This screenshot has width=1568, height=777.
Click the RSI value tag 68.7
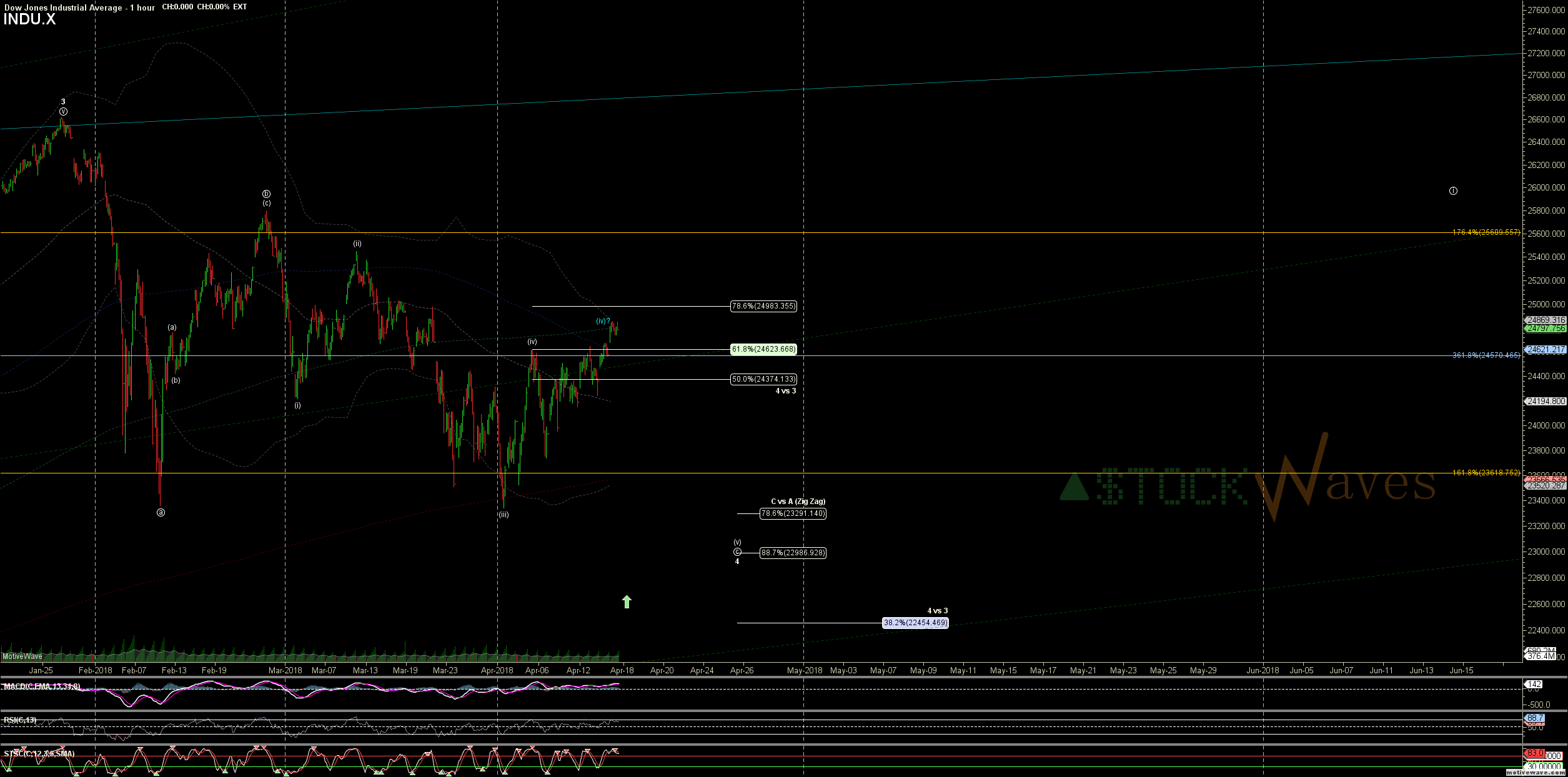pos(1534,718)
